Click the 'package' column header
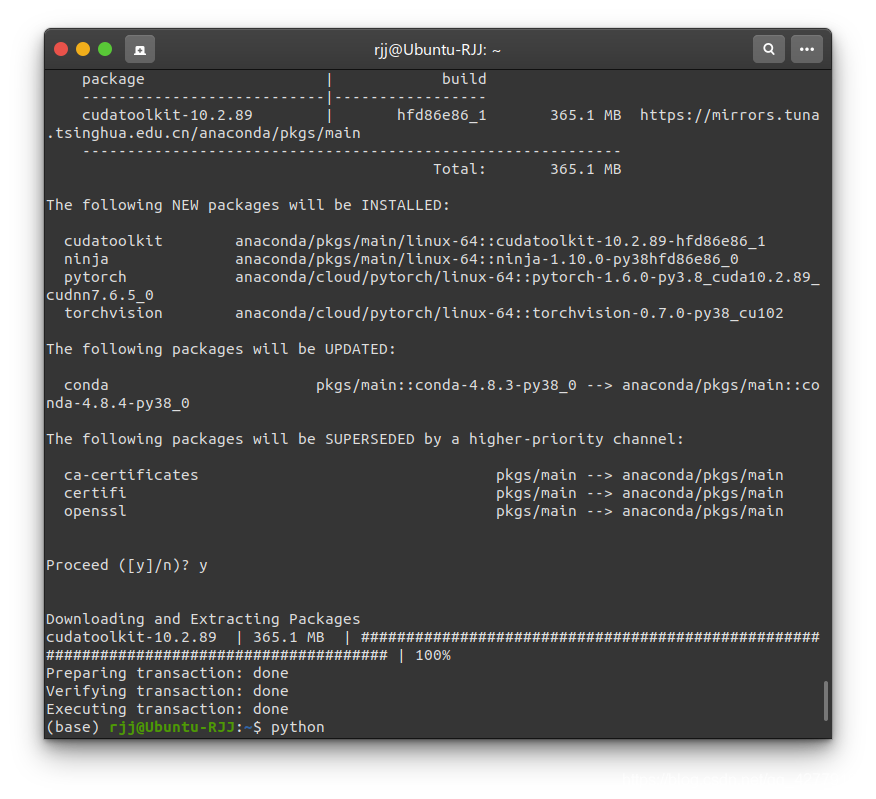876x799 pixels. click(113, 79)
